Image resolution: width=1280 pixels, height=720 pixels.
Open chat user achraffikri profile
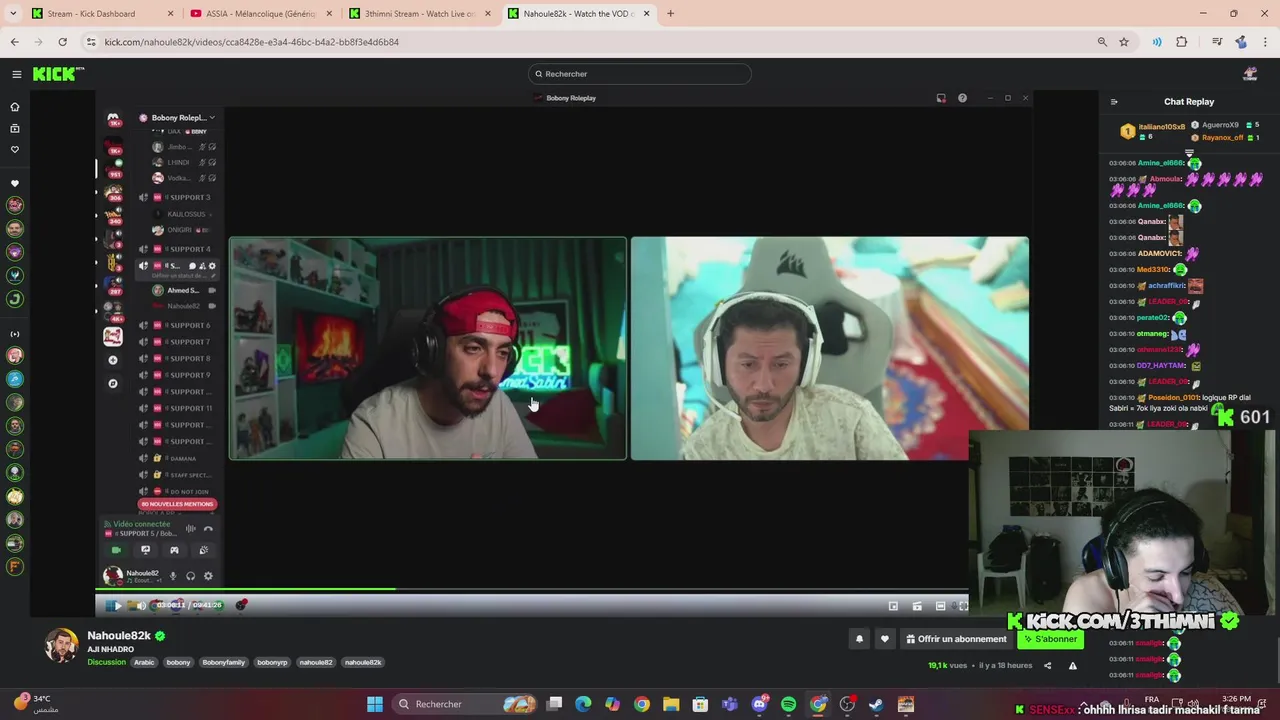coord(1165,286)
